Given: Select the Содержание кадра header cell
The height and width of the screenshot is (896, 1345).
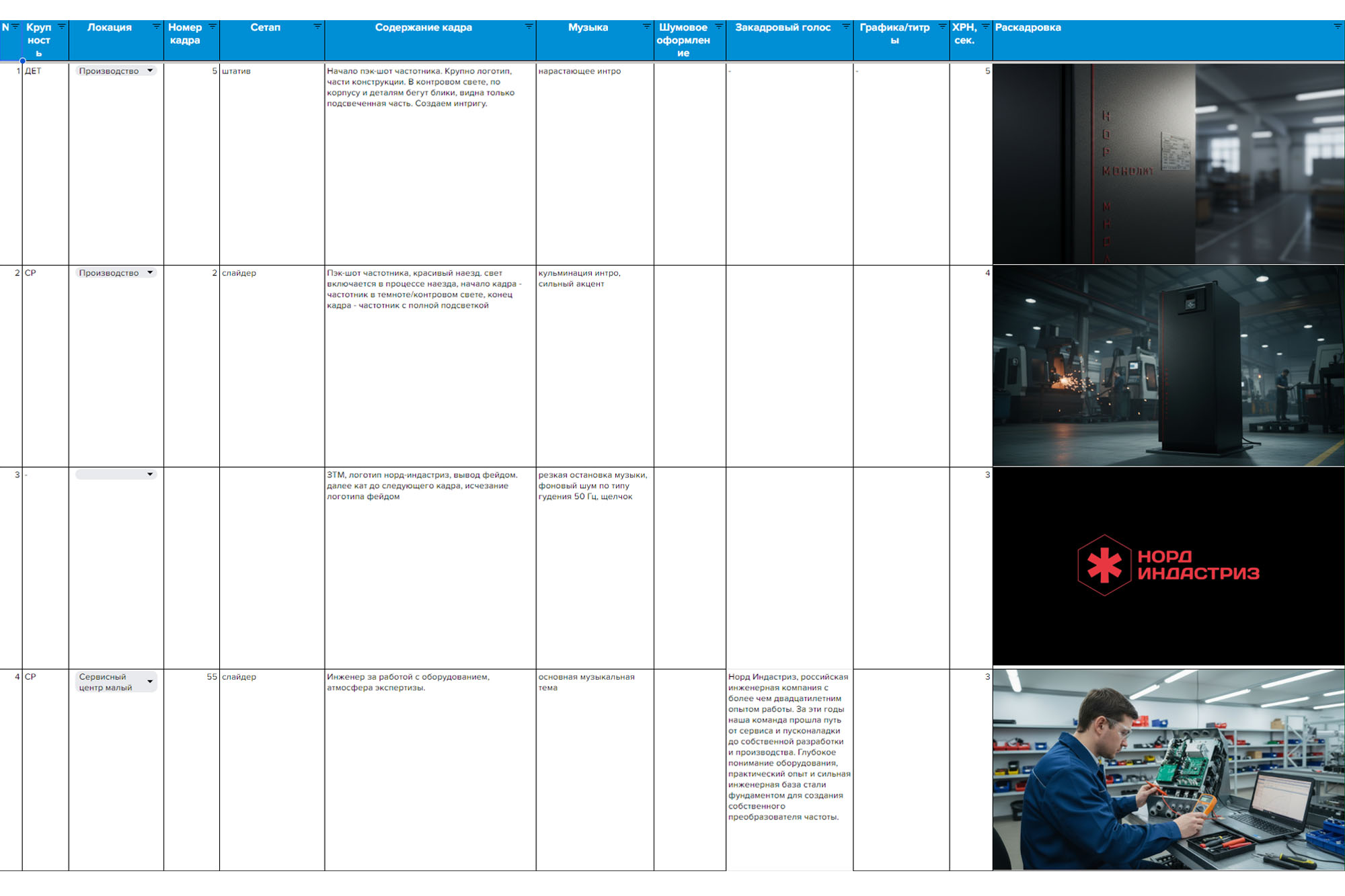Looking at the screenshot, I should pyautogui.click(x=430, y=40).
